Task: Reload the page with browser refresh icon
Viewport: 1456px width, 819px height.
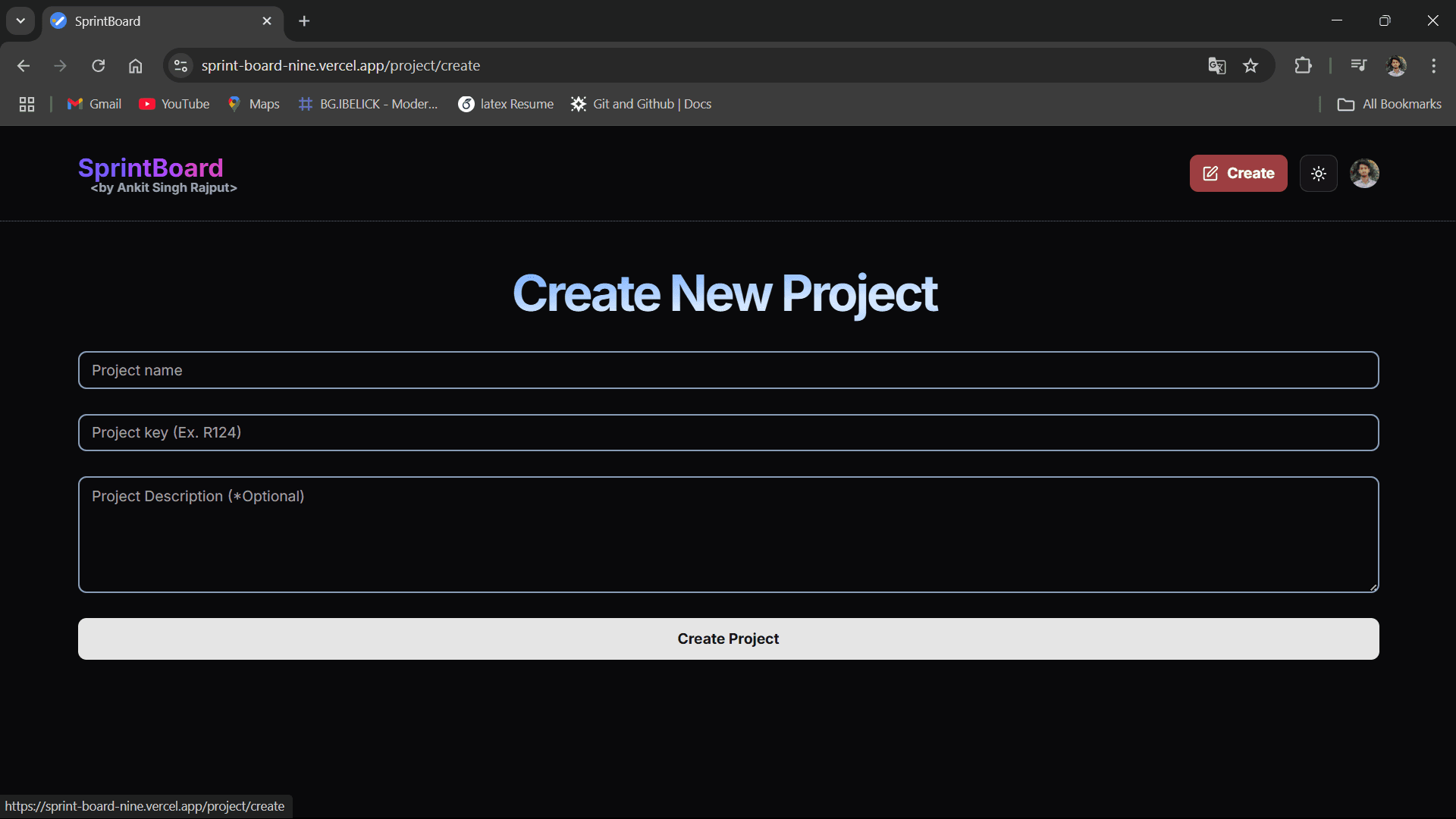Action: (99, 66)
